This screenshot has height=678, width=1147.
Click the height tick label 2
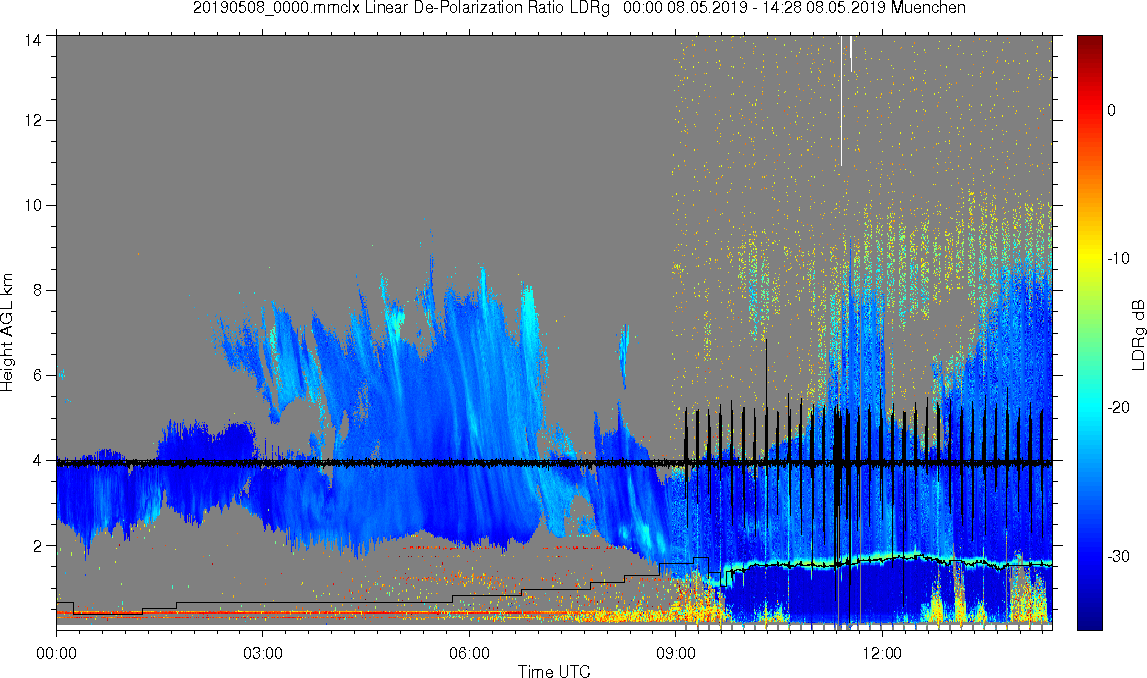[37, 546]
